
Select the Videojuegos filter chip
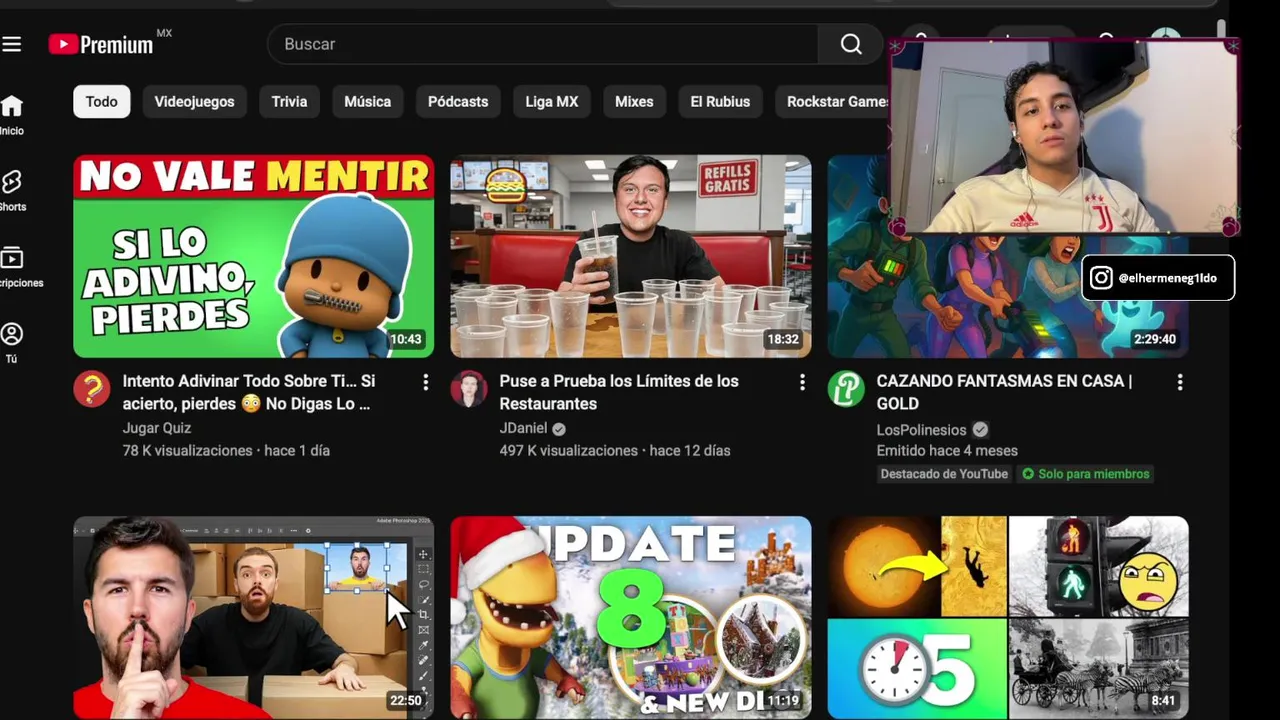194,102
